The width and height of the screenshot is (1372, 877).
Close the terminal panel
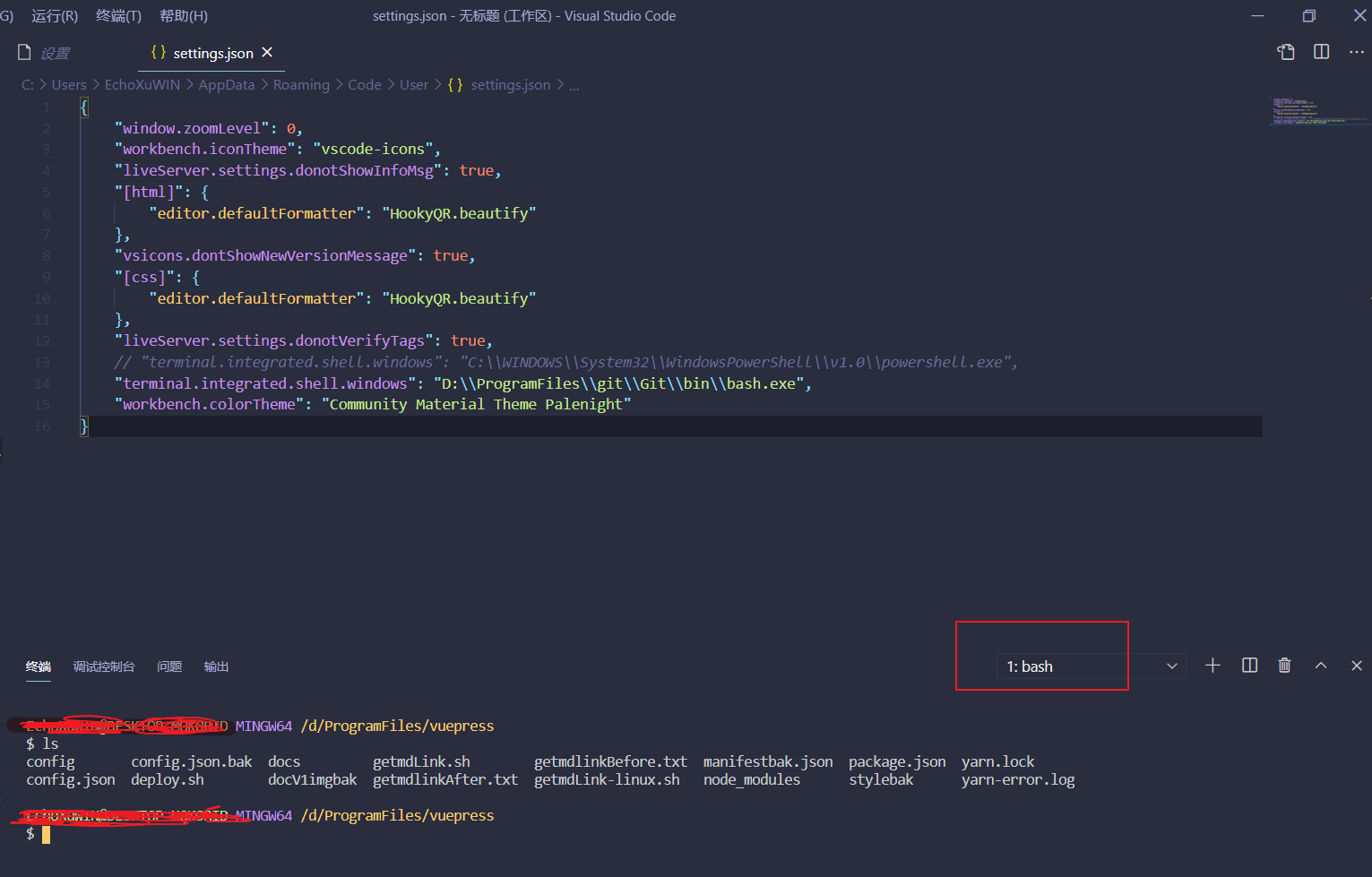[1357, 666]
